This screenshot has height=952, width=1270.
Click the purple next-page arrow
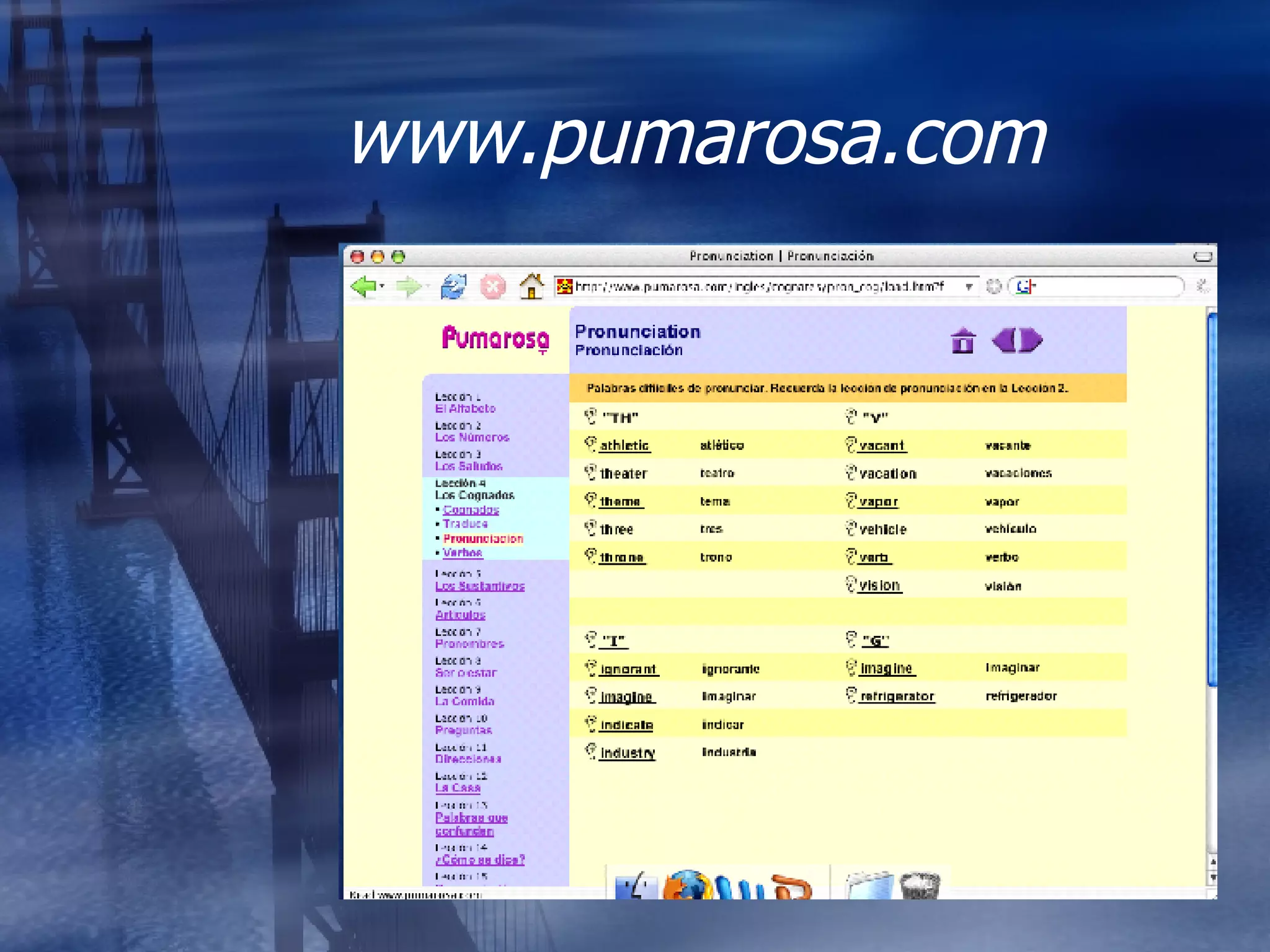(x=1031, y=340)
